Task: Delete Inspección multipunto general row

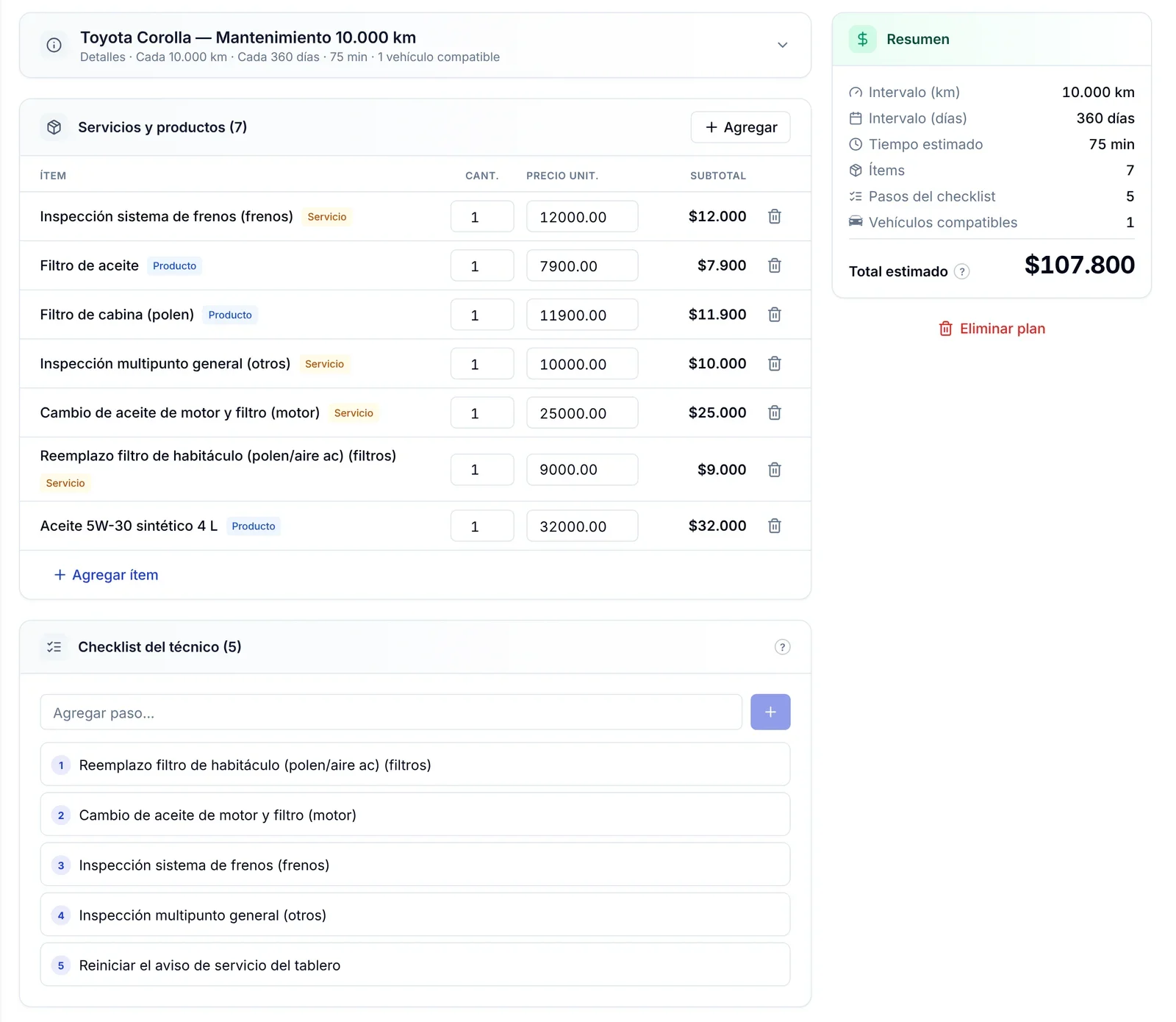Action: click(x=774, y=364)
